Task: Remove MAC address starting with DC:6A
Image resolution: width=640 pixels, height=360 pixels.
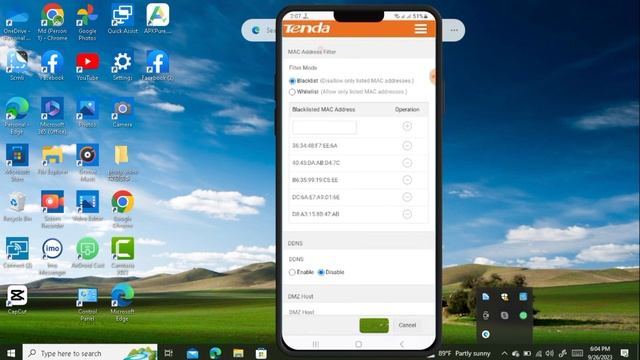Action: tap(407, 197)
